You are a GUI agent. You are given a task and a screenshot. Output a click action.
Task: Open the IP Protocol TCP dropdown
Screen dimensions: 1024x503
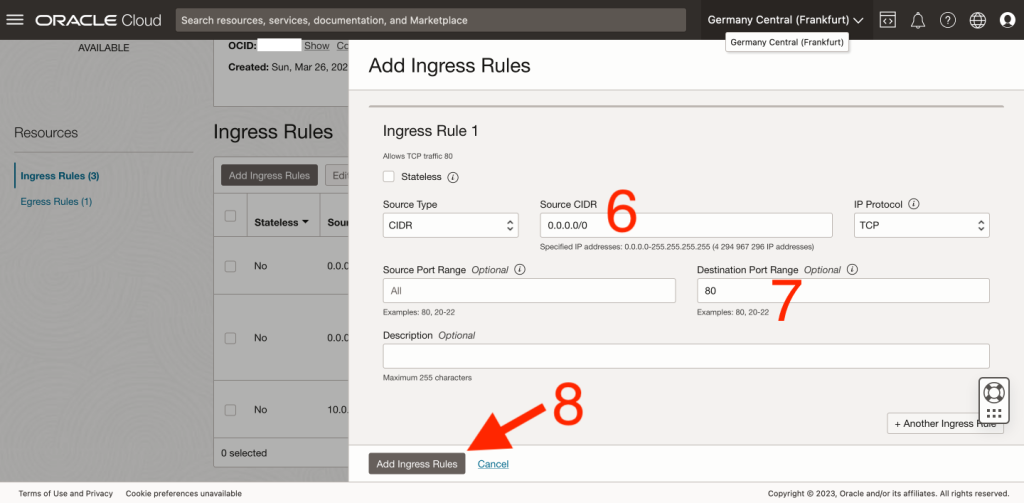923,225
